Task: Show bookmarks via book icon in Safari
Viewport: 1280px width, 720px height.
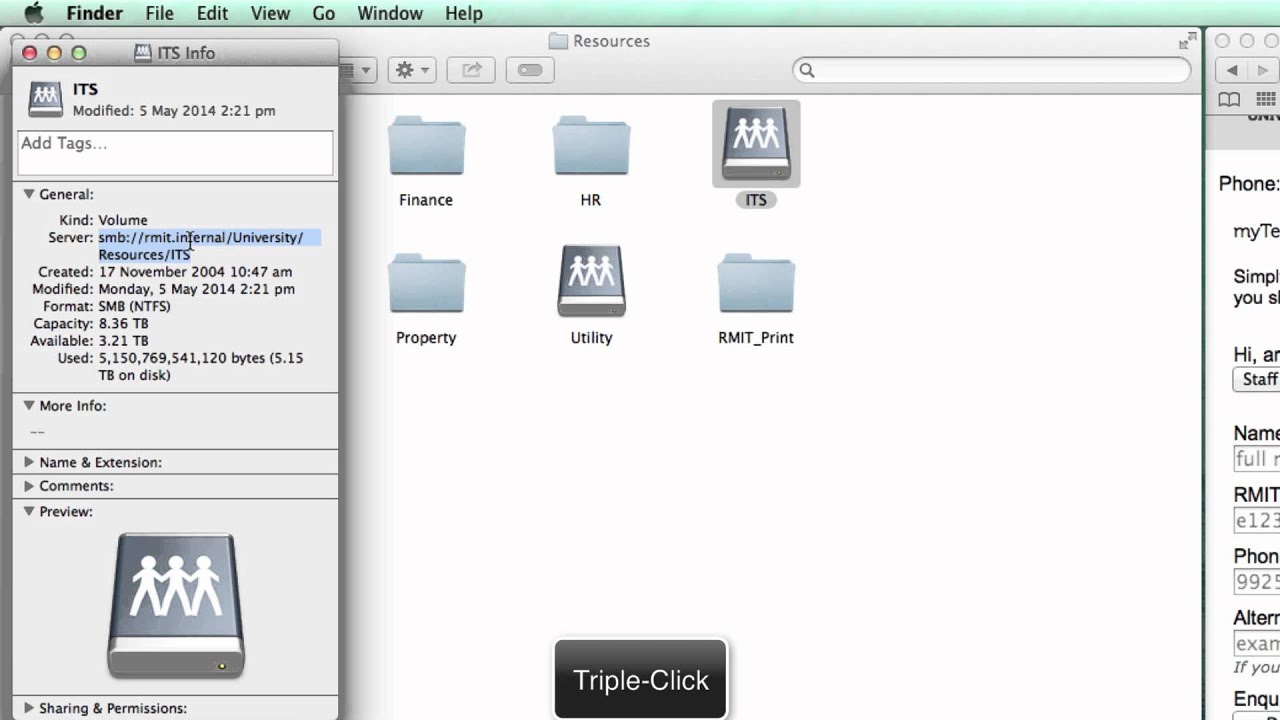Action: point(1229,99)
